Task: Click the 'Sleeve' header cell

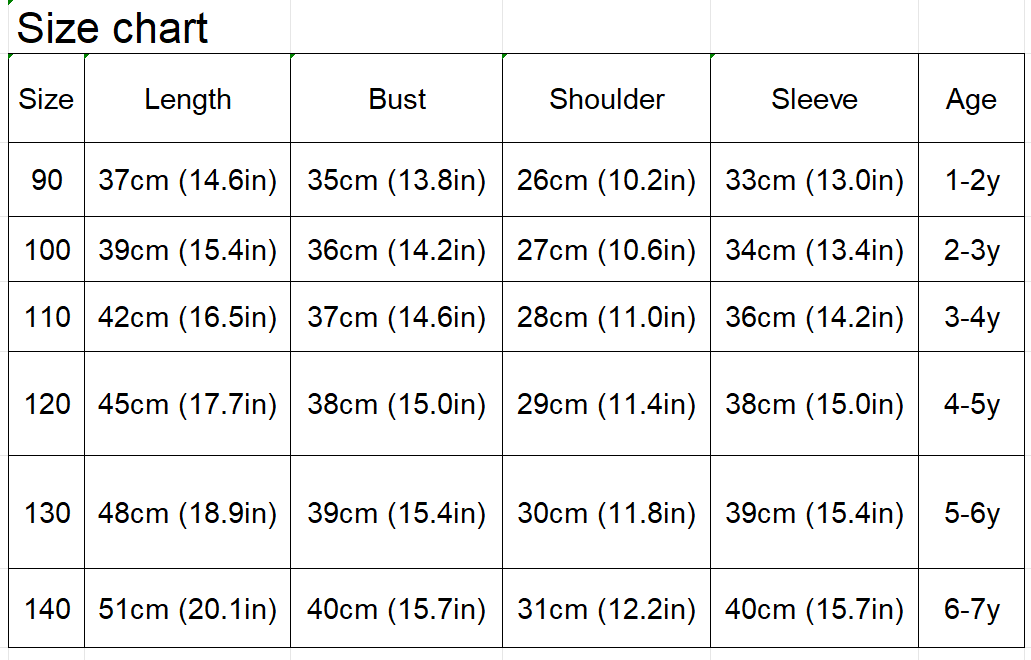Action: tap(815, 99)
